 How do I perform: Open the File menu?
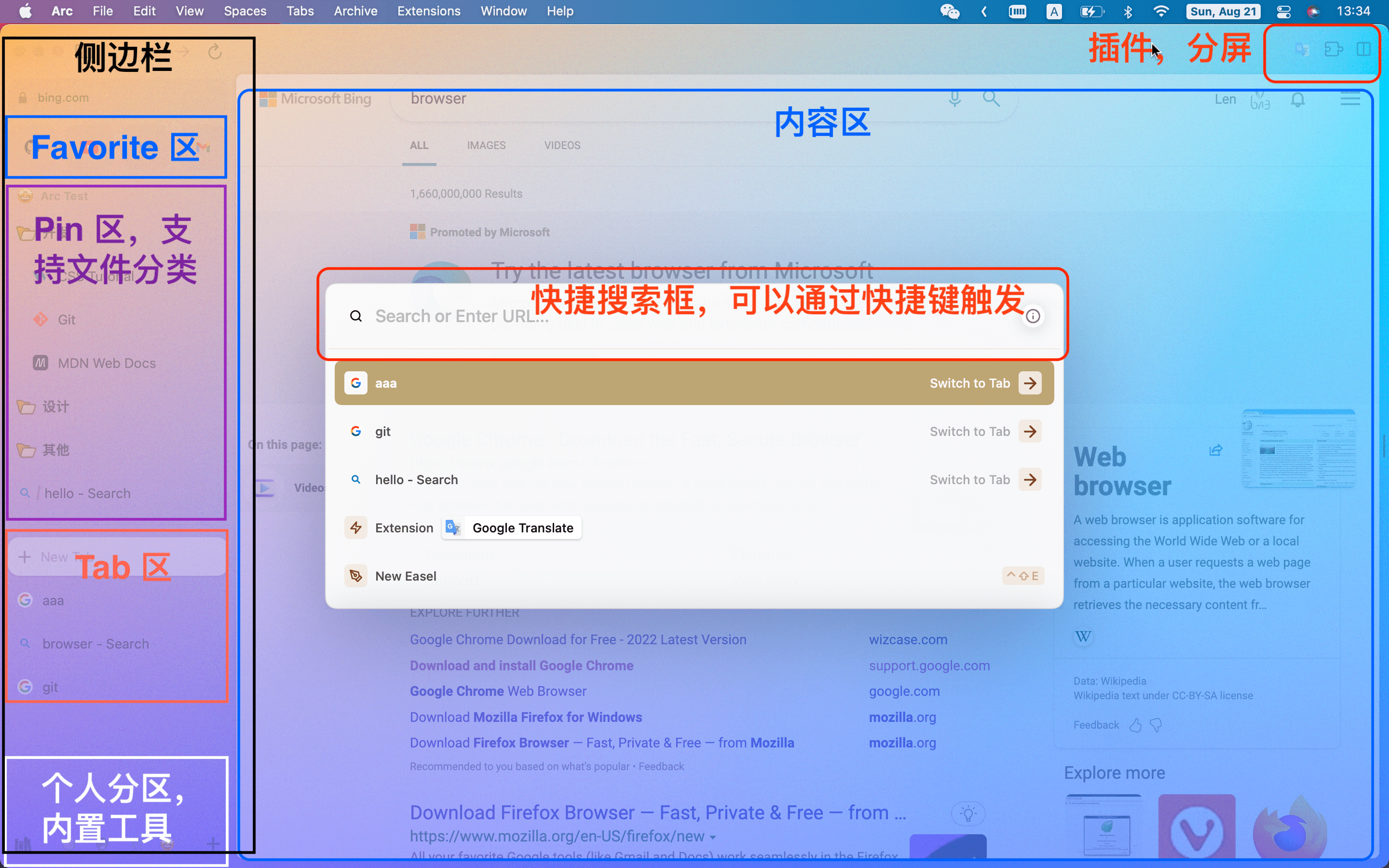103,11
